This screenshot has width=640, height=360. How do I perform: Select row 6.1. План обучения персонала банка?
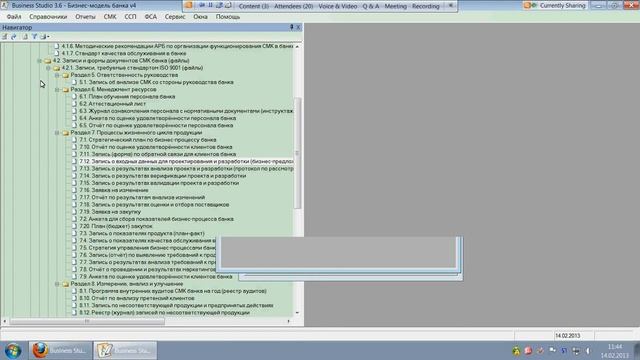[x=127, y=97]
